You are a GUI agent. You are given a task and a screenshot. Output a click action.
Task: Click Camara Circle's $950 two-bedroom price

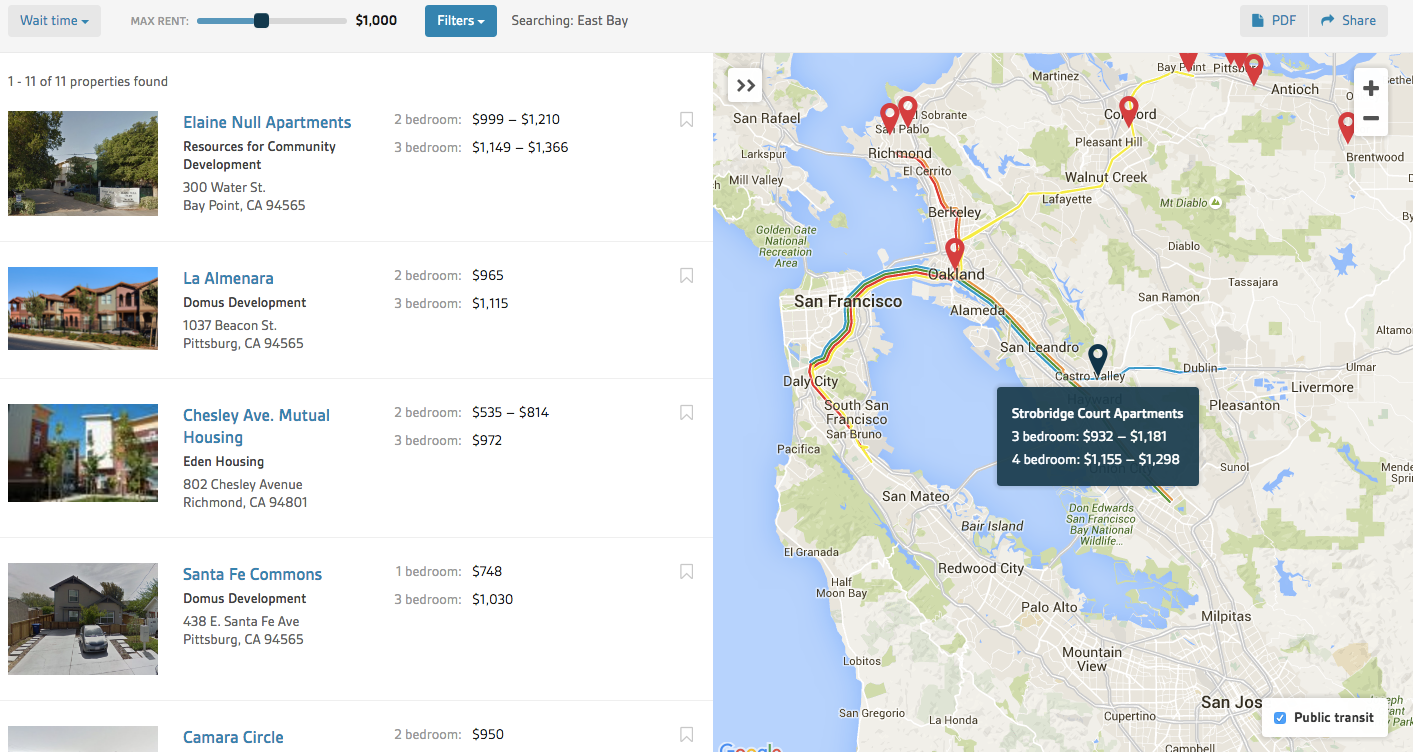coord(488,735)
